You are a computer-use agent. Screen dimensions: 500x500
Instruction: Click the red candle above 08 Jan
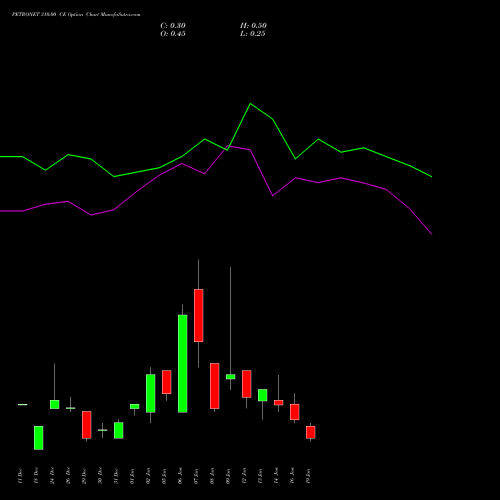click(215, 386)
